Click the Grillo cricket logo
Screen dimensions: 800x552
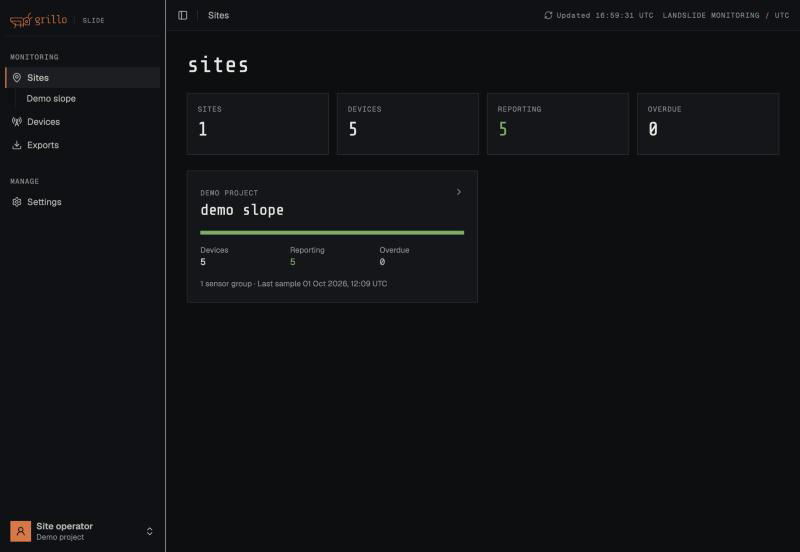(39, 20)
